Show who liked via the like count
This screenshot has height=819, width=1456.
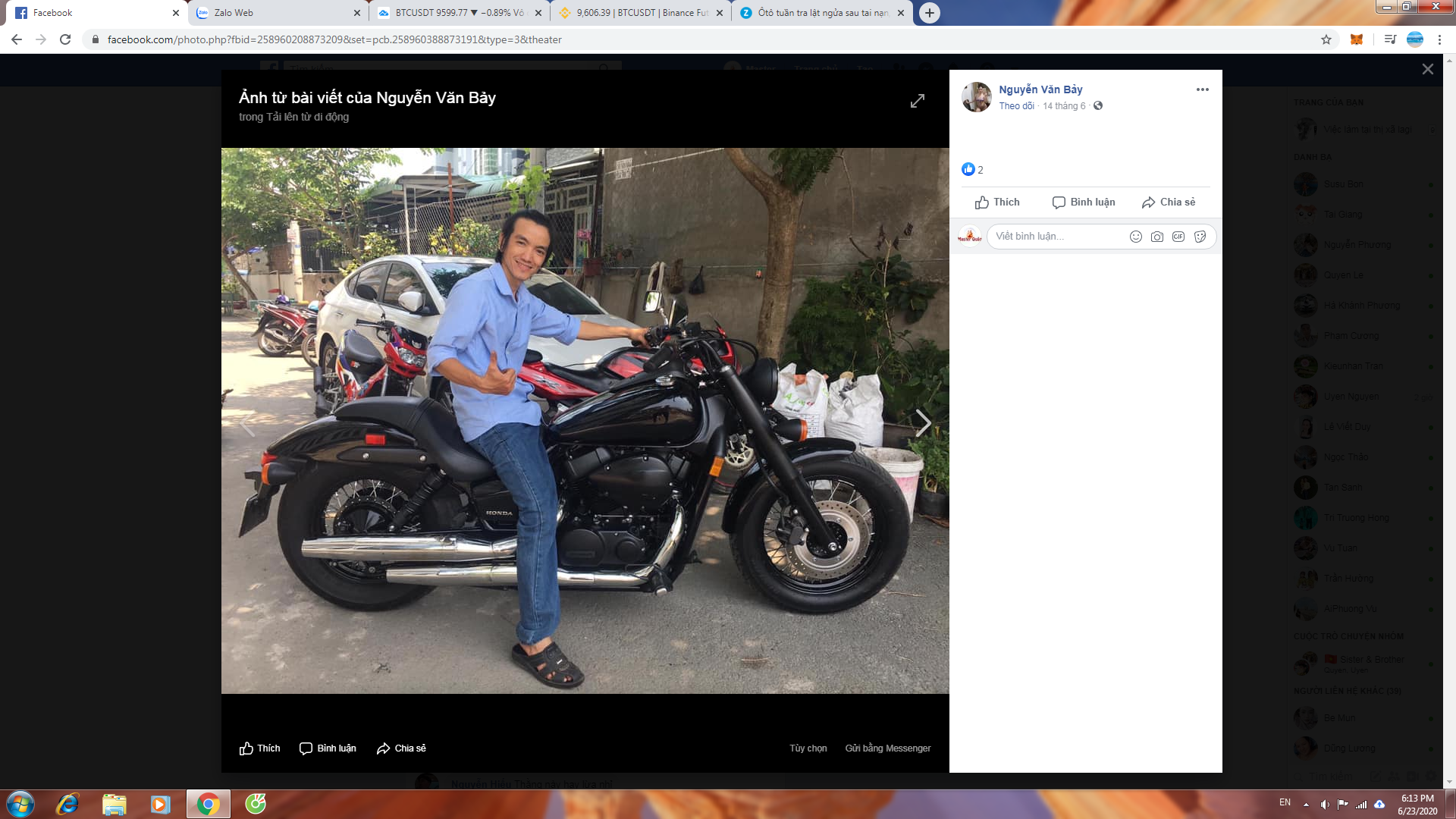click(973, 170)
